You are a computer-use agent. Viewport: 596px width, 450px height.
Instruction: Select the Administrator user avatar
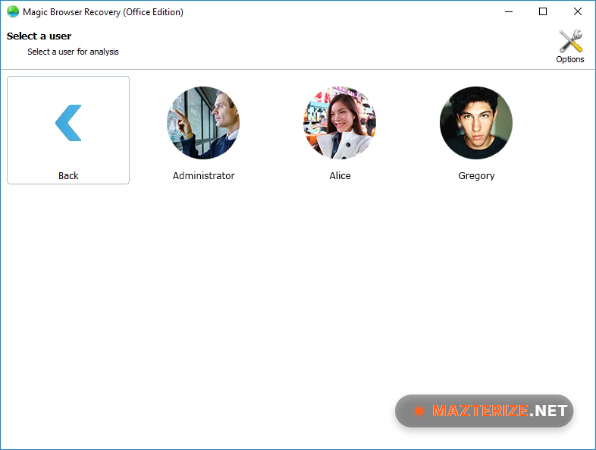click(203, 123)
